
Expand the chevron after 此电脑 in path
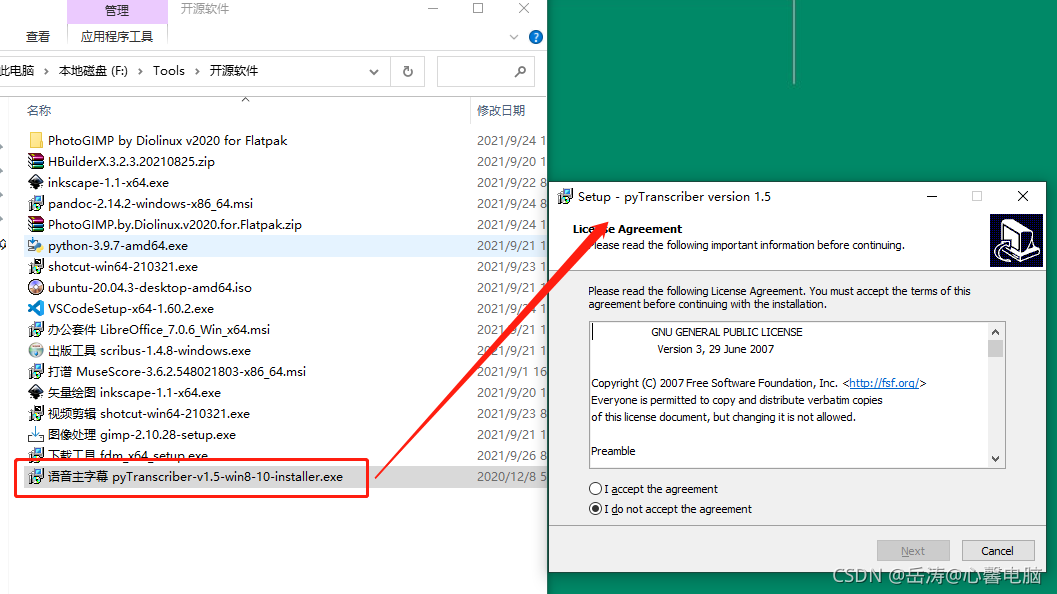tap(47, 71)
